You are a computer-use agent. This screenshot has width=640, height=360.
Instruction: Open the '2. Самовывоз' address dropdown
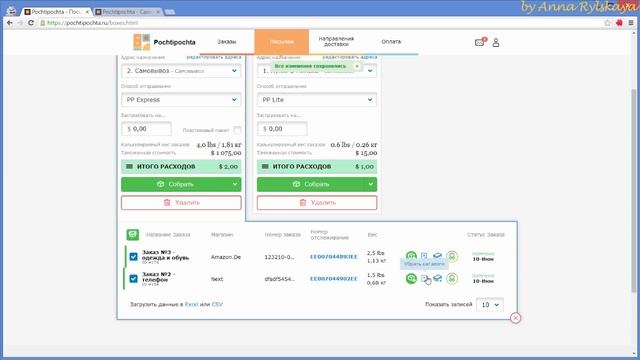tap(181, 71)
